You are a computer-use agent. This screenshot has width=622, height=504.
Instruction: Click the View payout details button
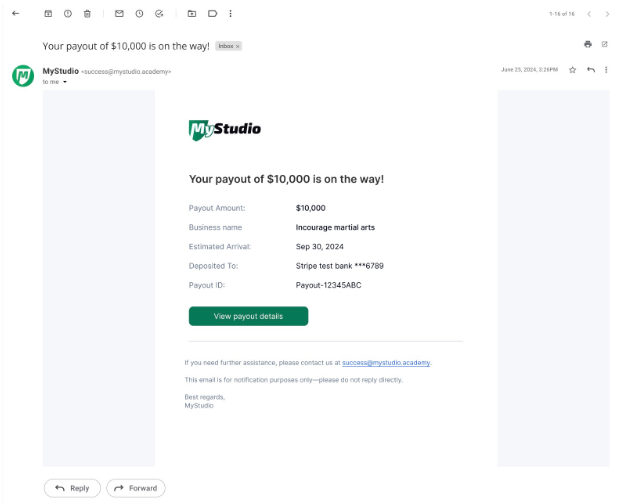248,316
